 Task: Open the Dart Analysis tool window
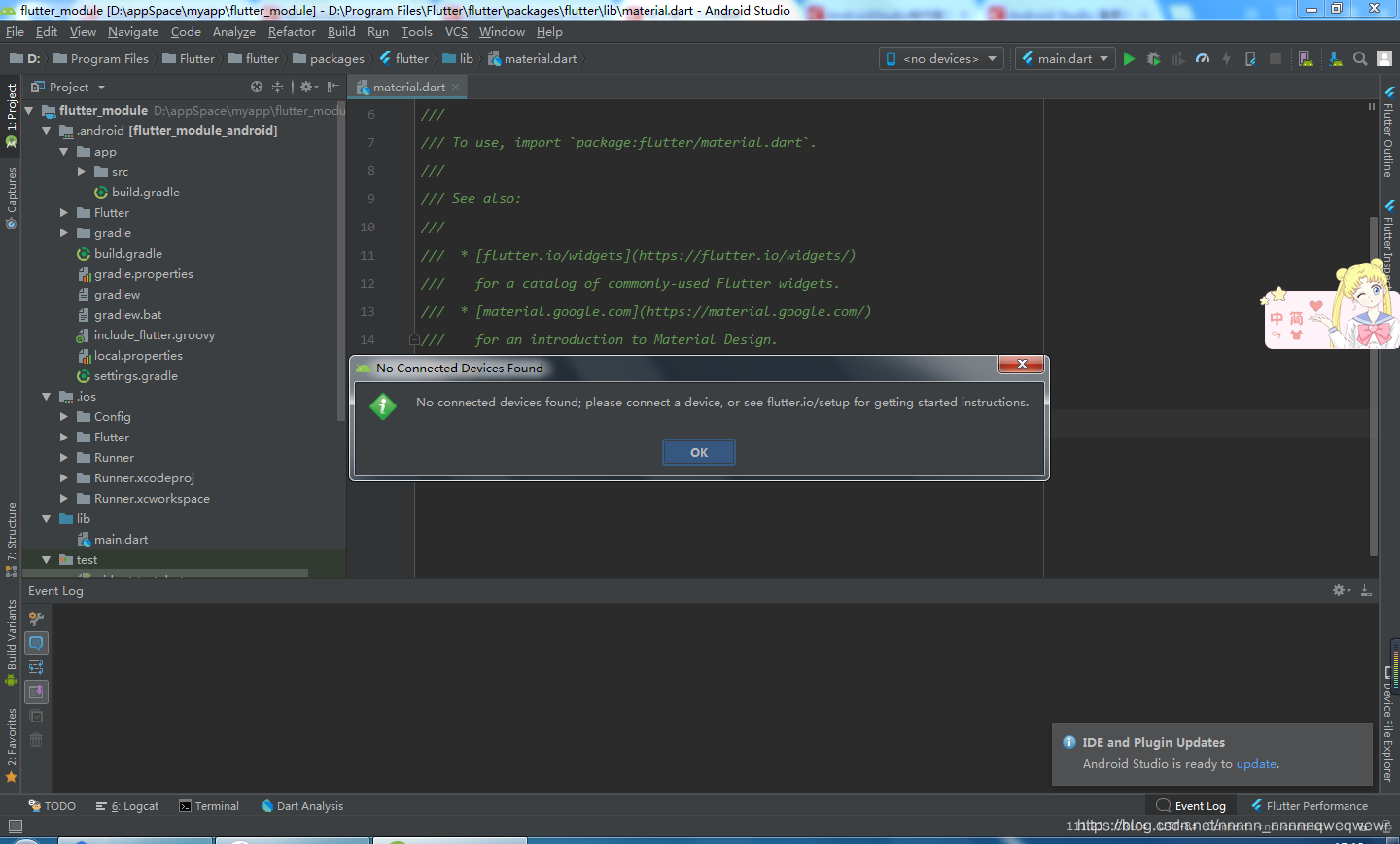pyautogui.click(x=302, y=806)
